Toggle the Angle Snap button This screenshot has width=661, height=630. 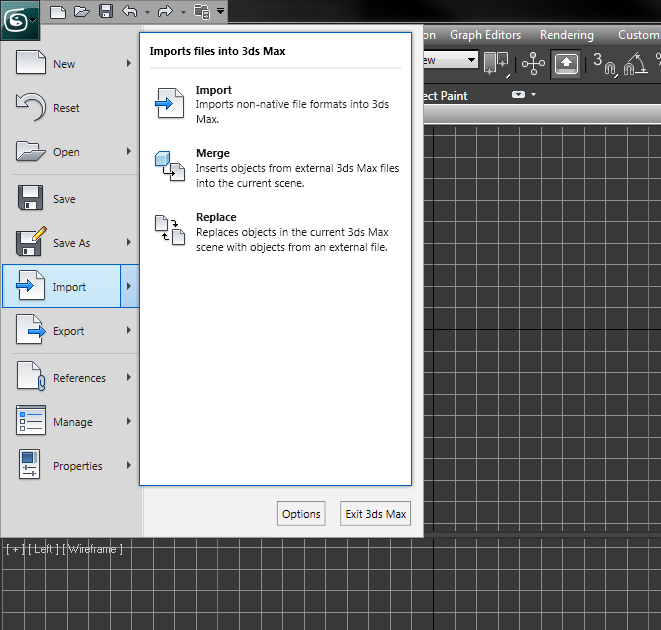pos(635,64)
